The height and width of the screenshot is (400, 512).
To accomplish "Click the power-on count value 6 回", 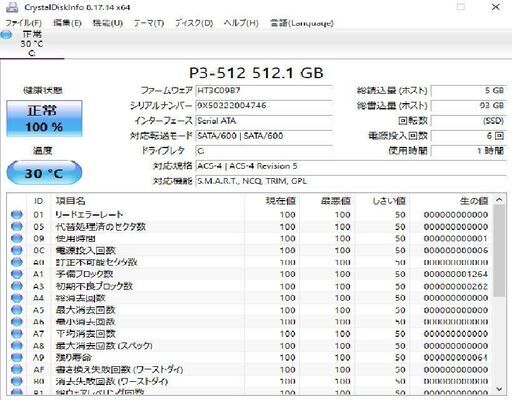I will [468, 136].
